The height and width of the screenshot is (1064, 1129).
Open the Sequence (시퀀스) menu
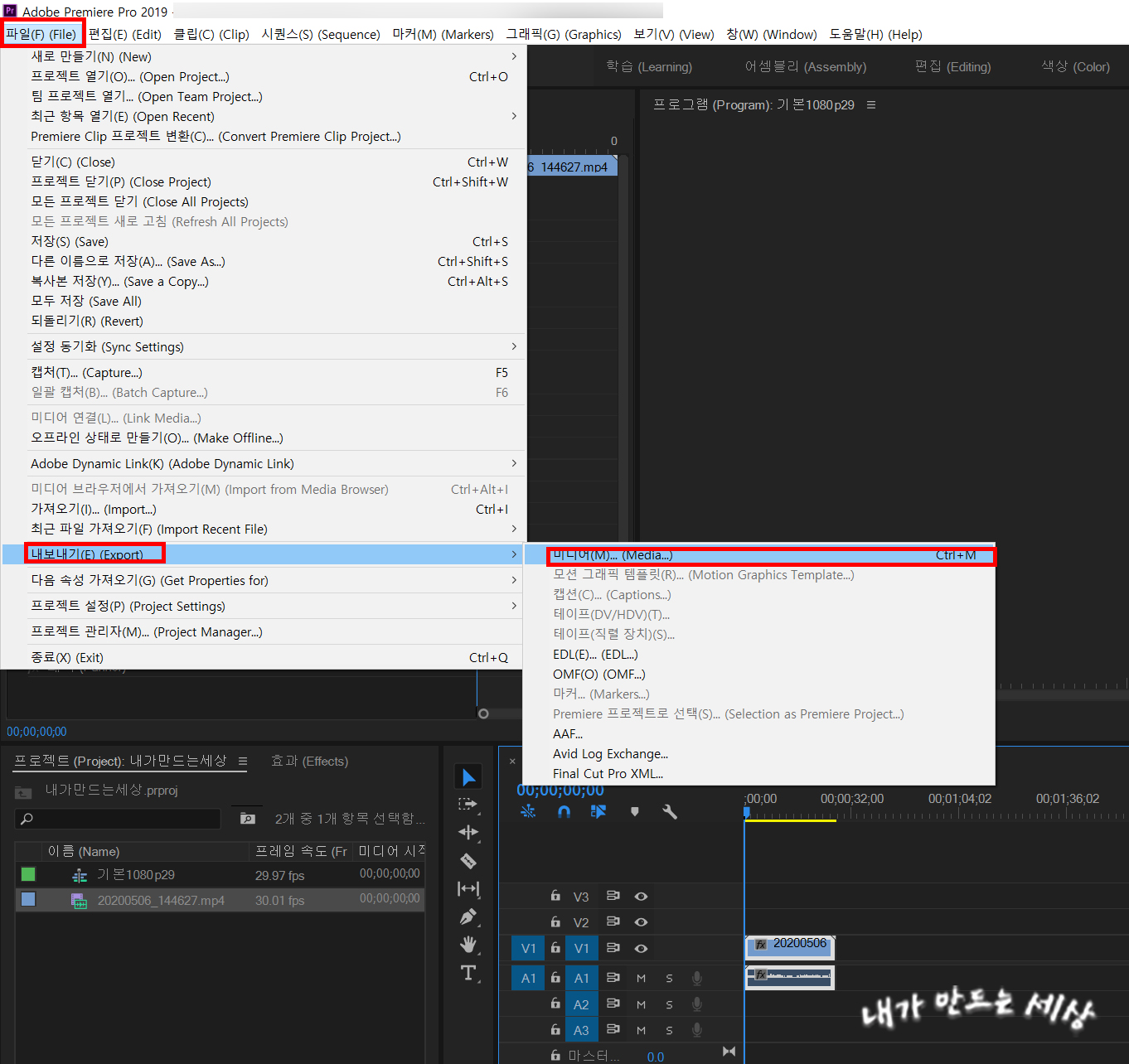(321, 34)
